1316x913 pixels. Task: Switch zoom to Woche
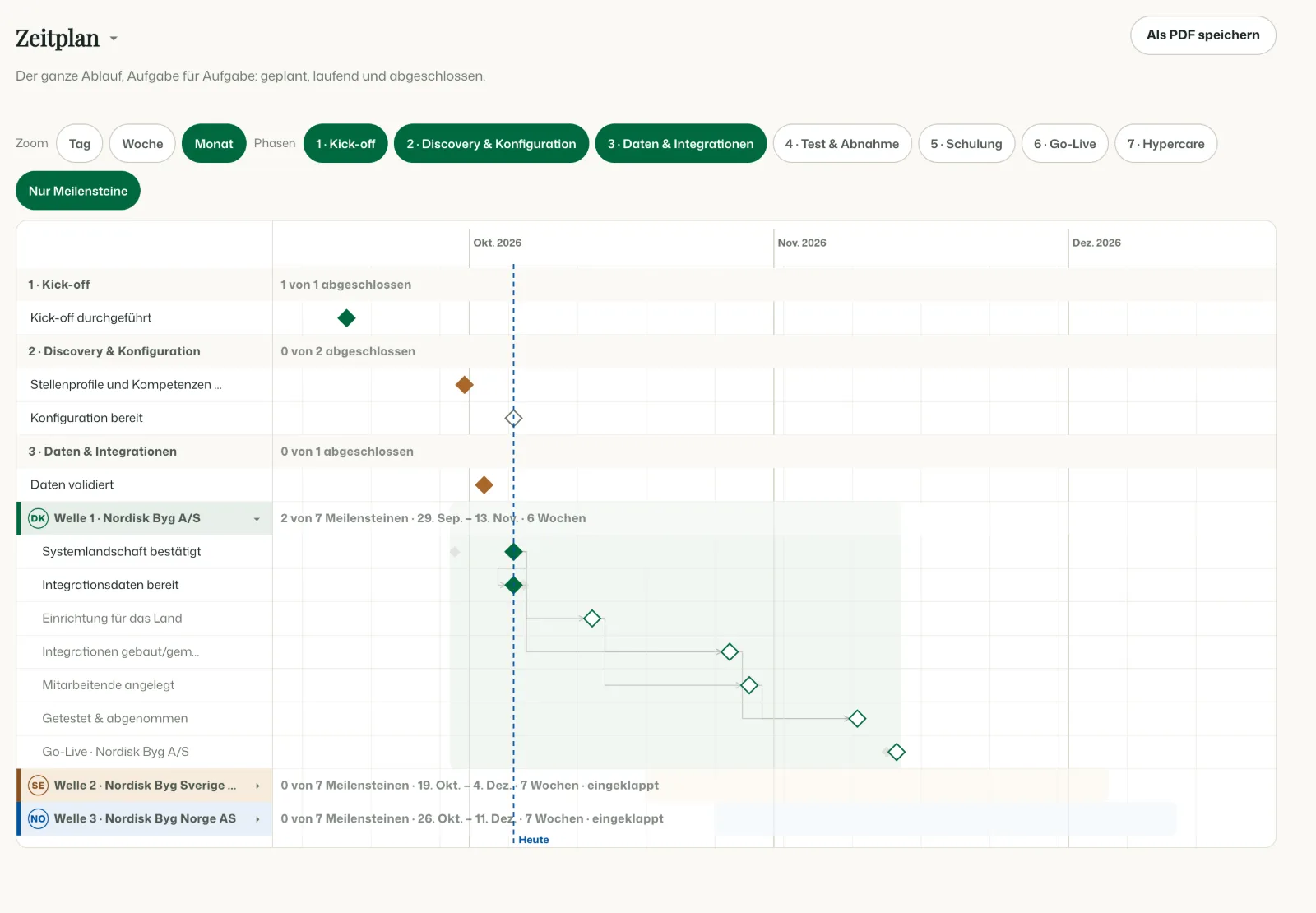click(142, 144)
